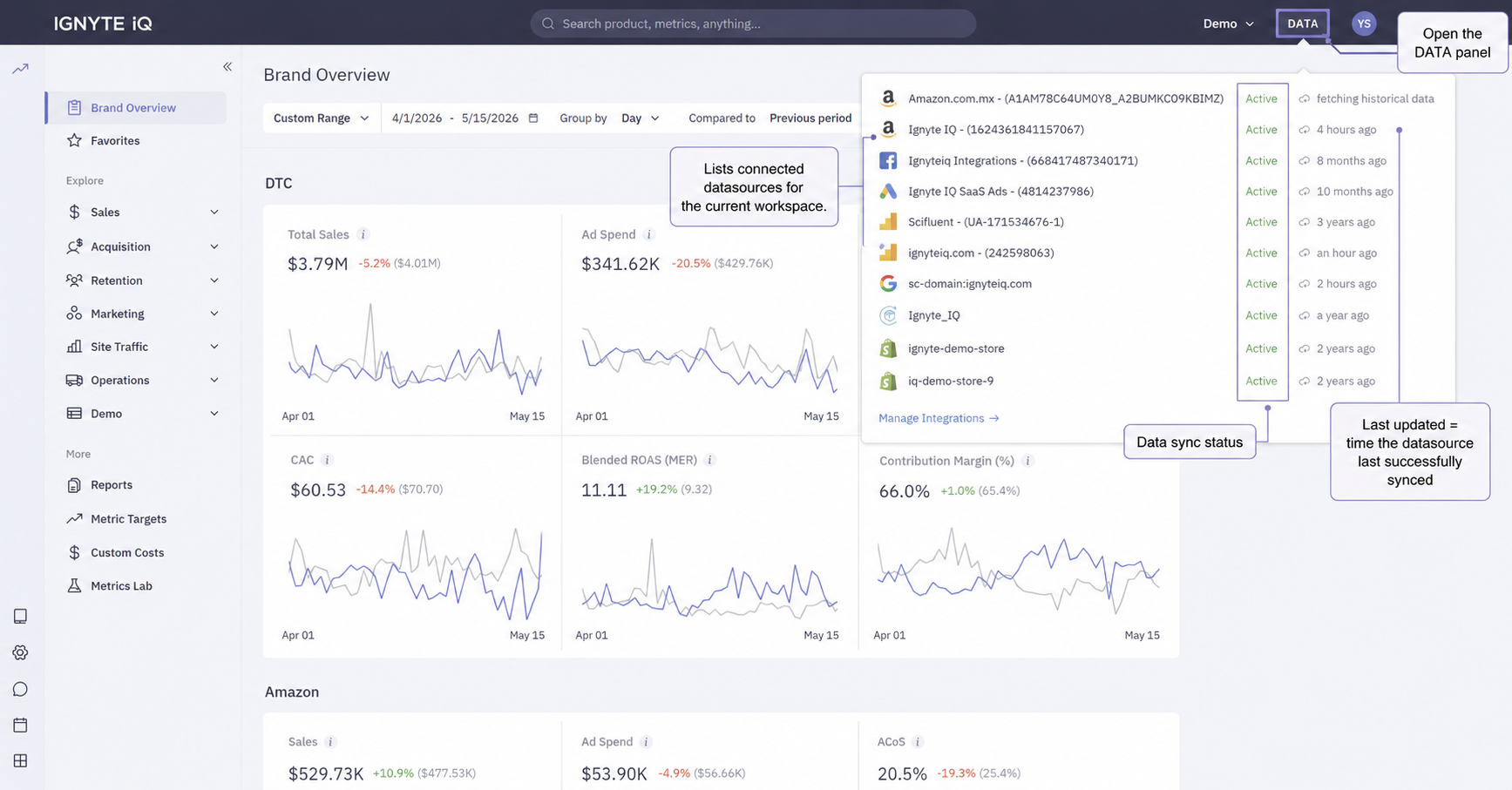
Task: Click the Klaviyo-style icon for Ignyte_IQ
Action: [888, 315]
